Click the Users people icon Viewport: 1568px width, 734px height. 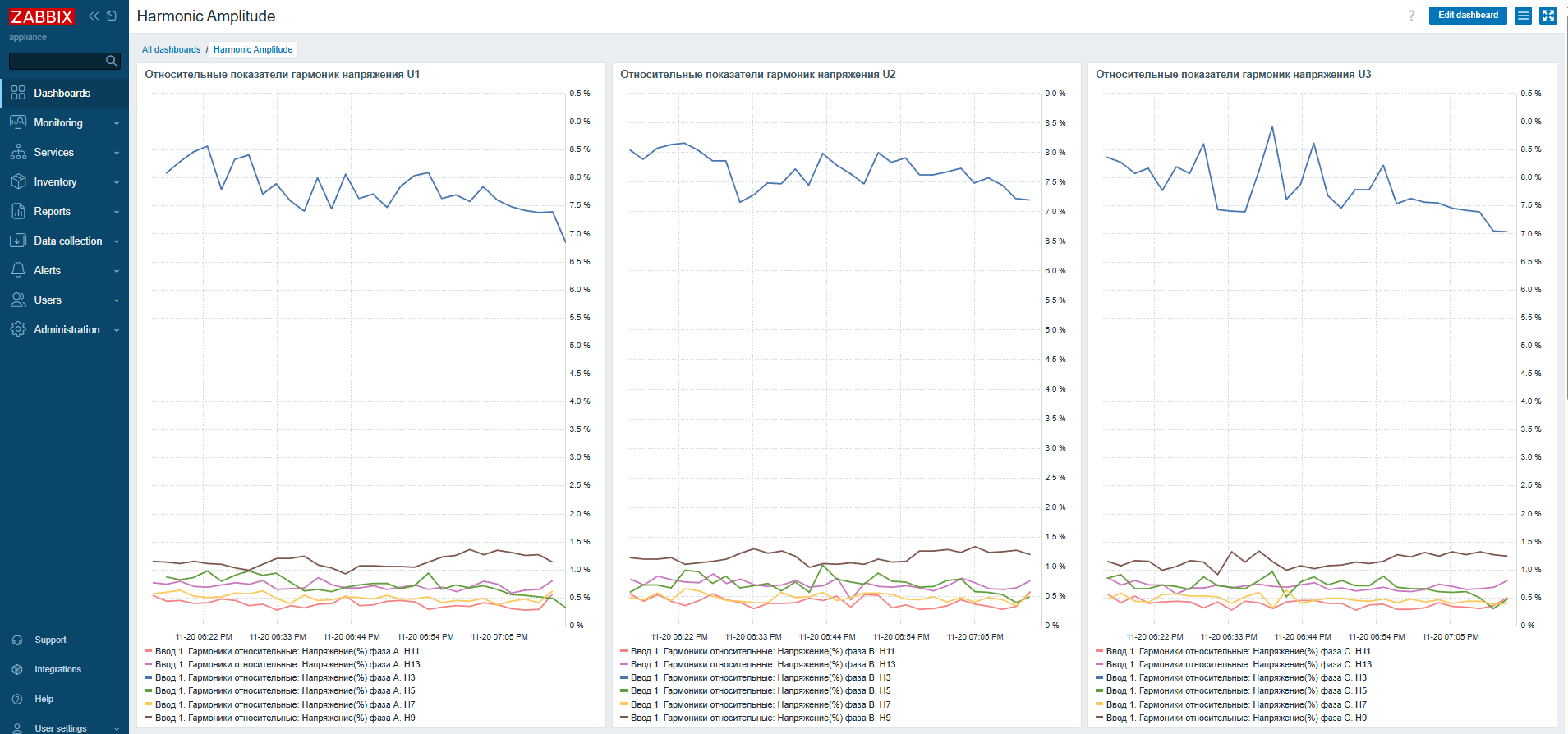tap(18, 300)
